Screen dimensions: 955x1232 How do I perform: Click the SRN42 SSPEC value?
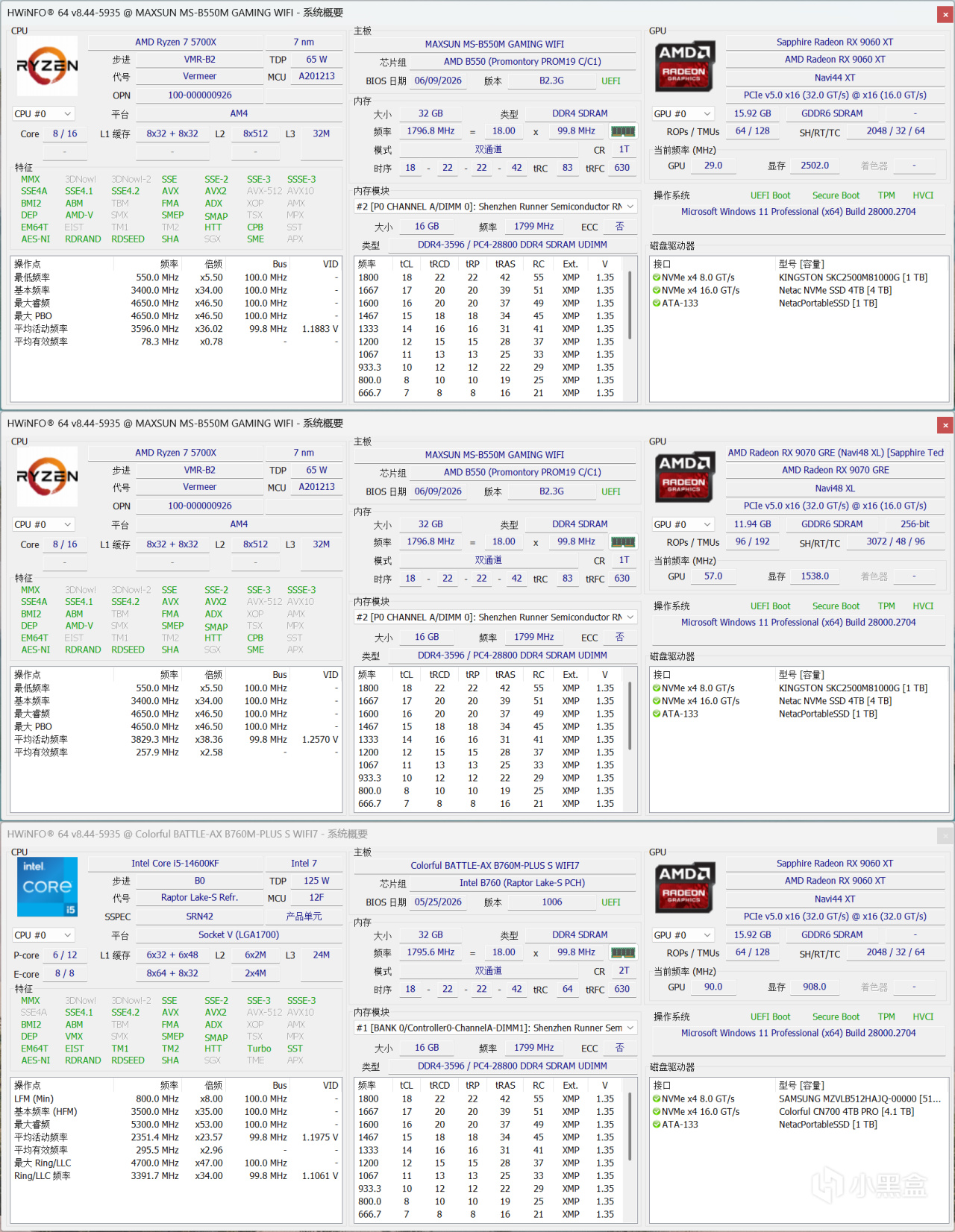(199, 917)
